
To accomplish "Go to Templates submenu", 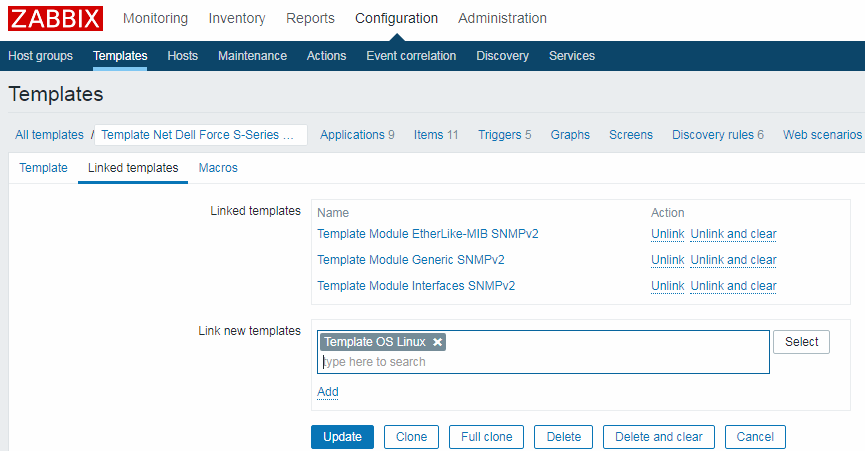I will point(120,56).
